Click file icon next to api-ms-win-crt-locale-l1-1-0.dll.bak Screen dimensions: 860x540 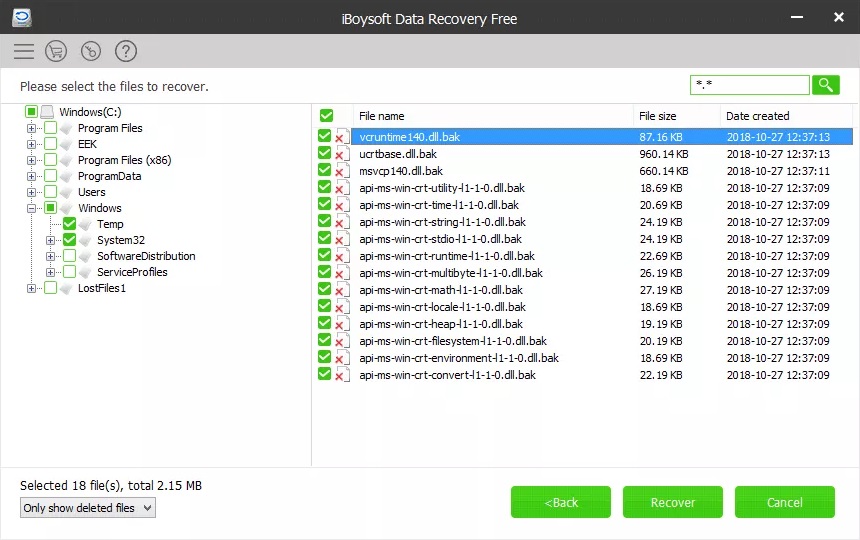click(342, 307)
